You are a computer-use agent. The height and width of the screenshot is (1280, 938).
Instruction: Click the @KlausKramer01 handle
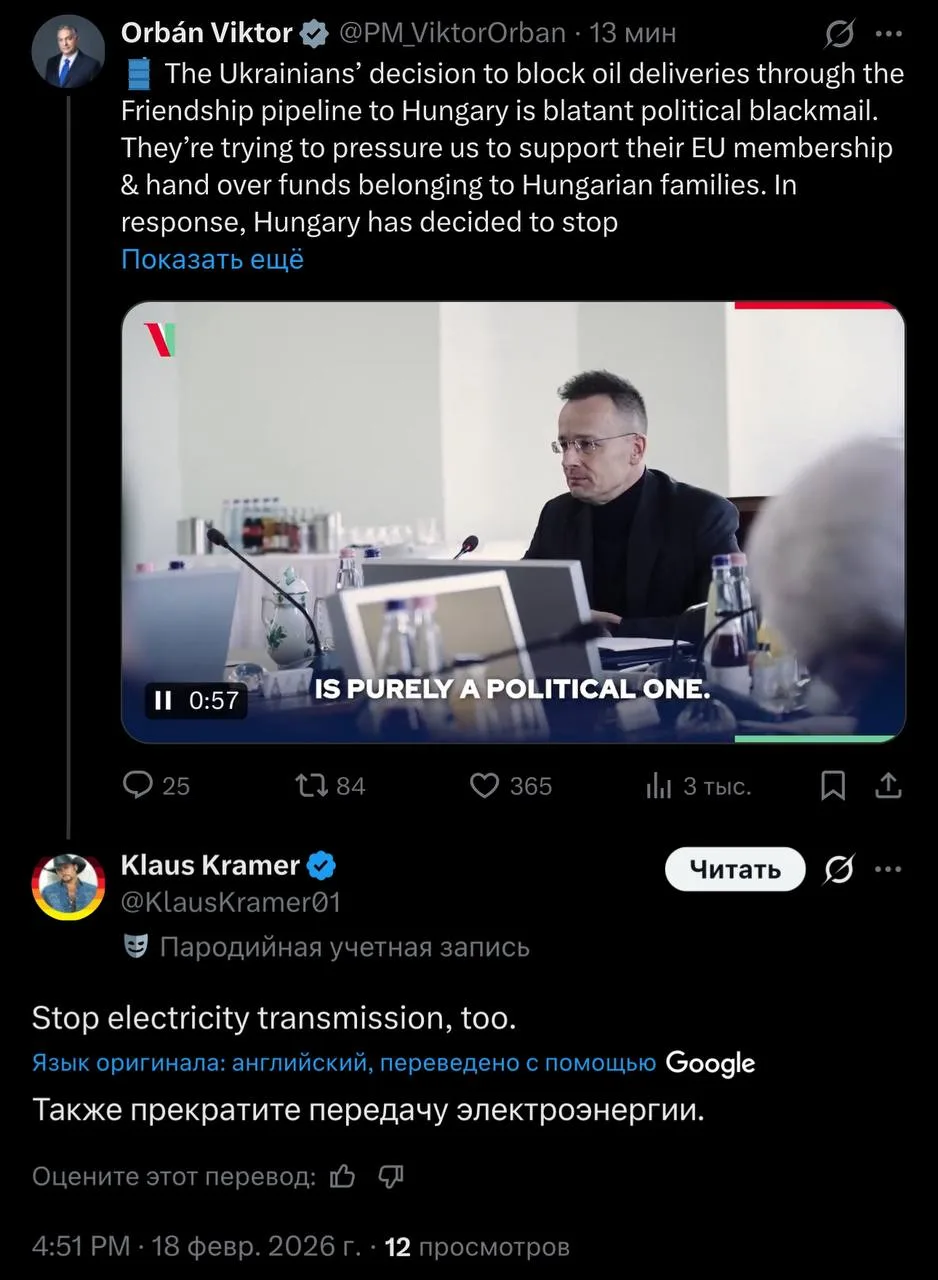point(231,903)
